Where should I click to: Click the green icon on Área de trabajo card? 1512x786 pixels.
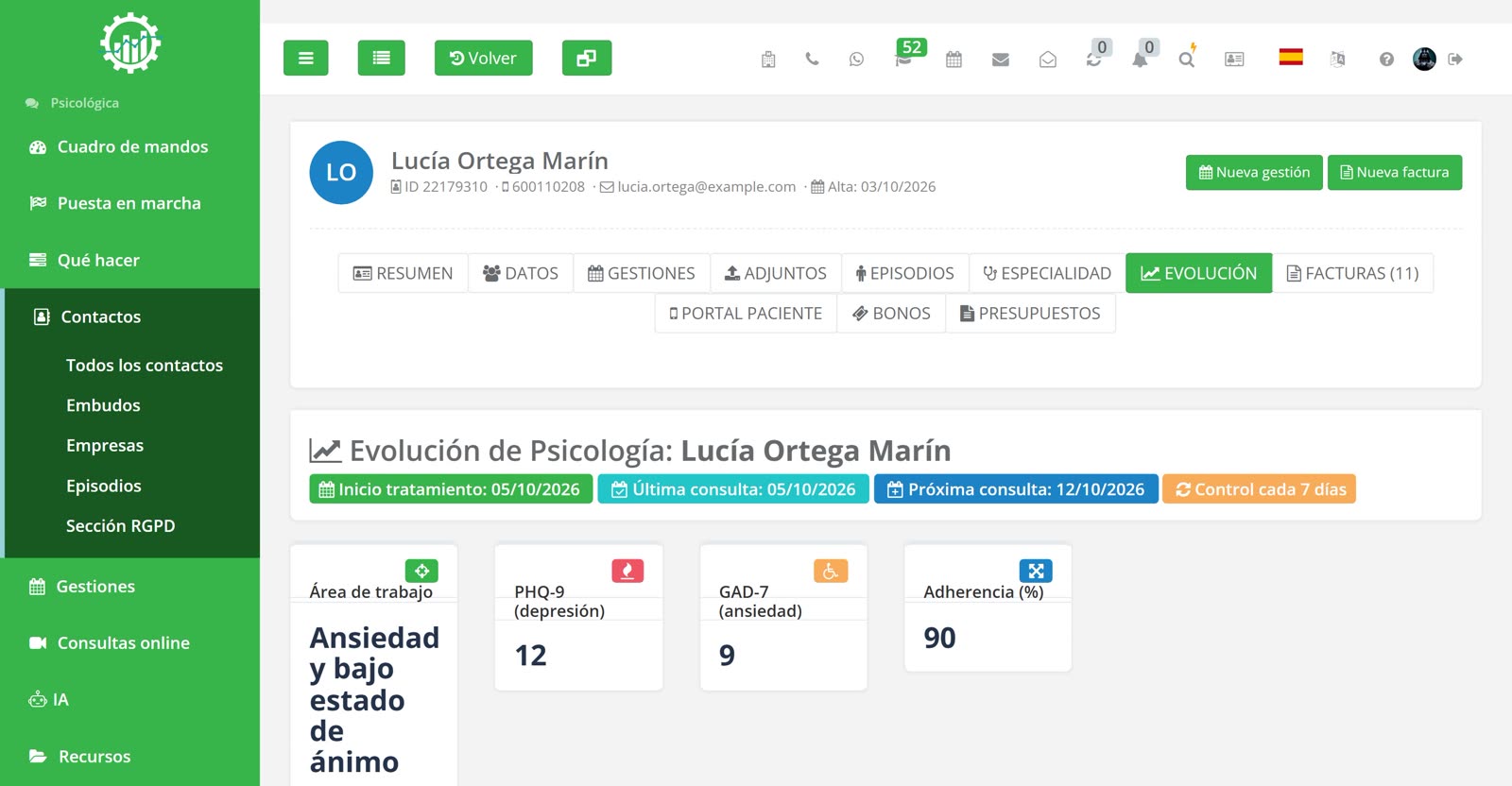click(x=421, y=571)
